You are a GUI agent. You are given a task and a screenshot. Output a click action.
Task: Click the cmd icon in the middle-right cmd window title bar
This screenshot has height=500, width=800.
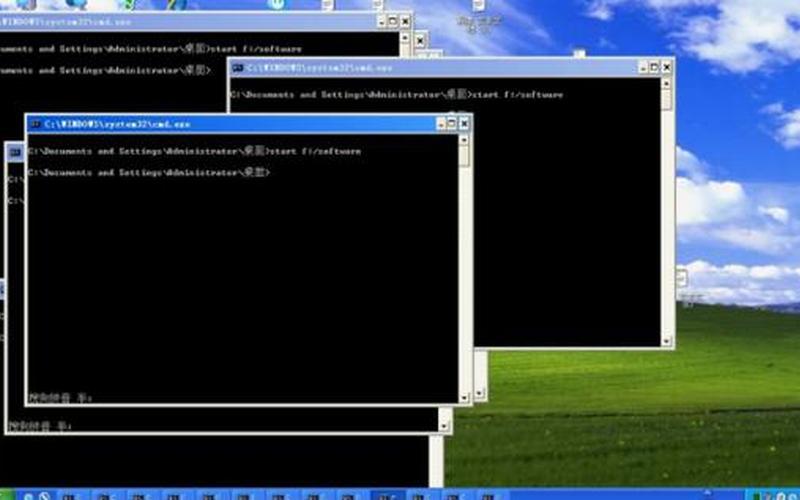237,68
